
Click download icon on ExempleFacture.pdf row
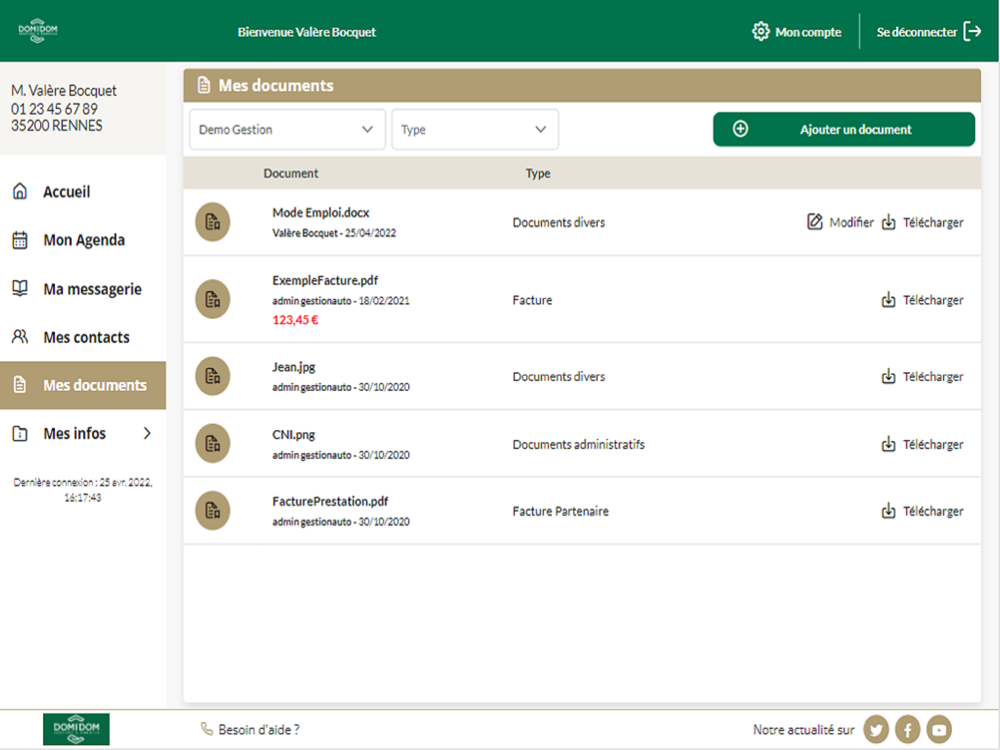pyautogui.click(x=888, y=300)
